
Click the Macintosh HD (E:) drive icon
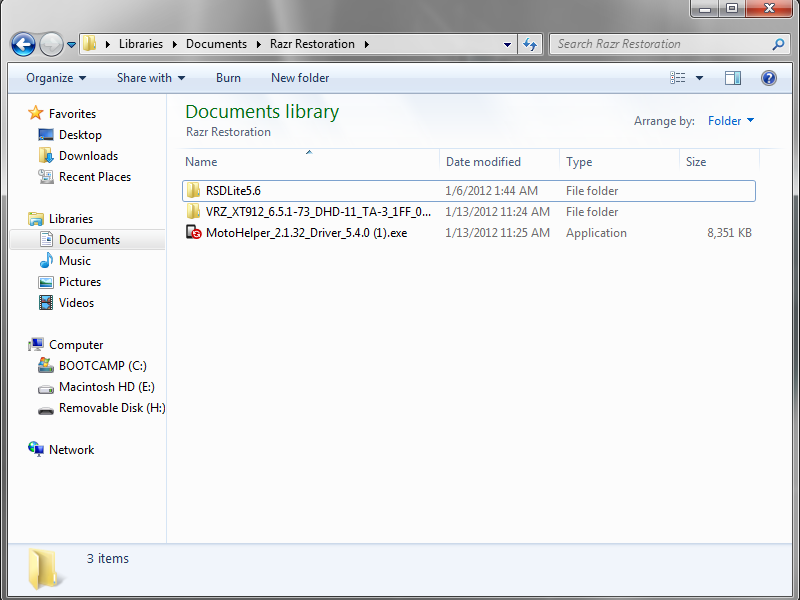pyautogui.click(x=46, y=389)
